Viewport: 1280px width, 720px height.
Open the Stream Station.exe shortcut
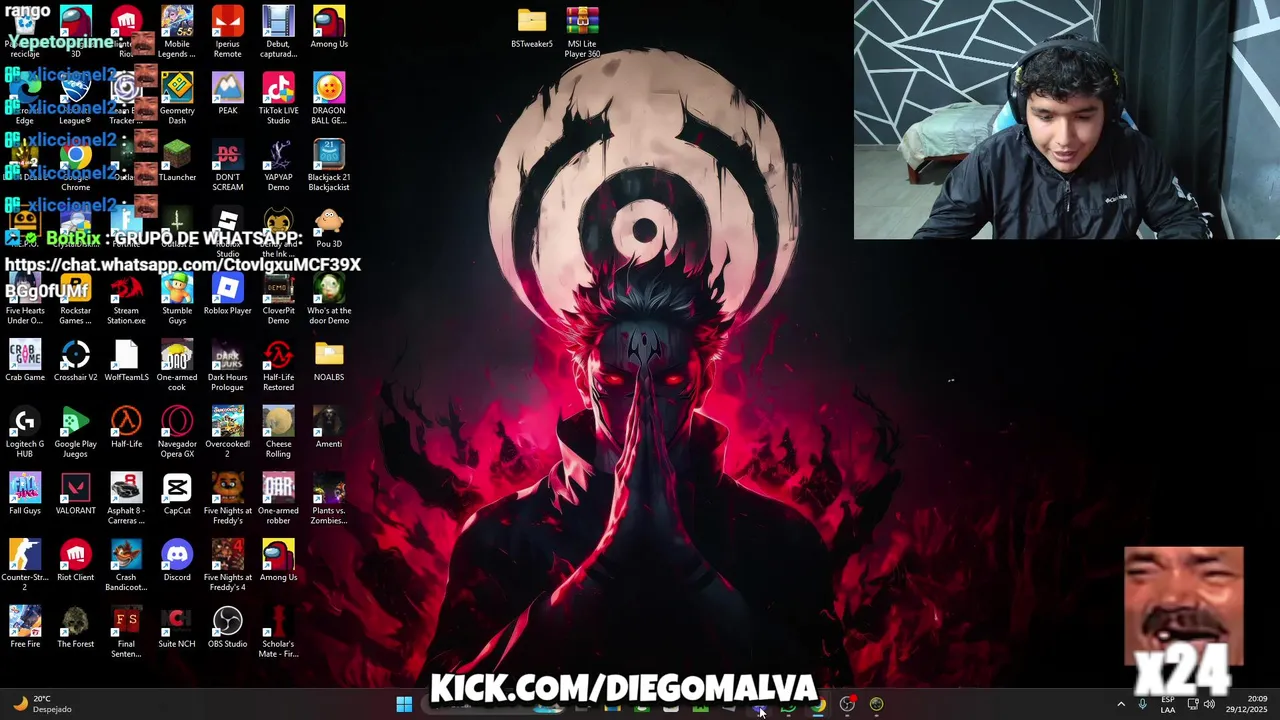pos(126,298)
